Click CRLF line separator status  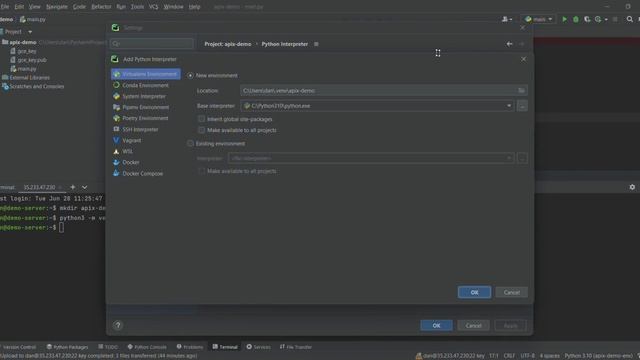pos(509,356)
